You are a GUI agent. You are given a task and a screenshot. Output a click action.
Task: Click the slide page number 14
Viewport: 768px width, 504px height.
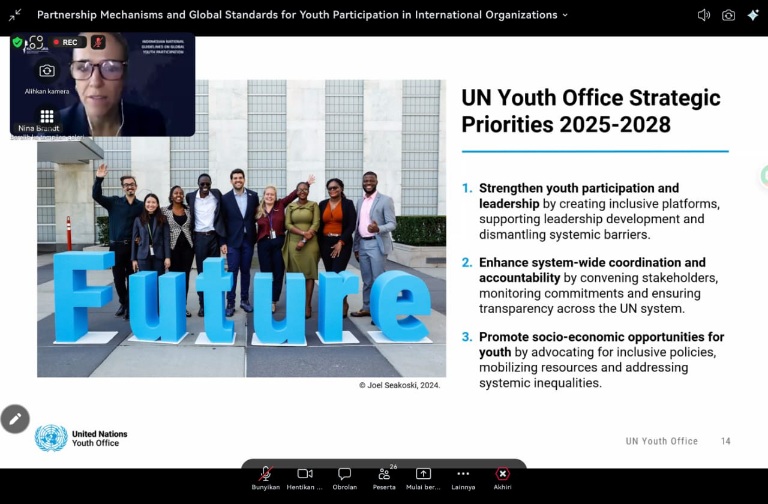(x=726, y=441)
